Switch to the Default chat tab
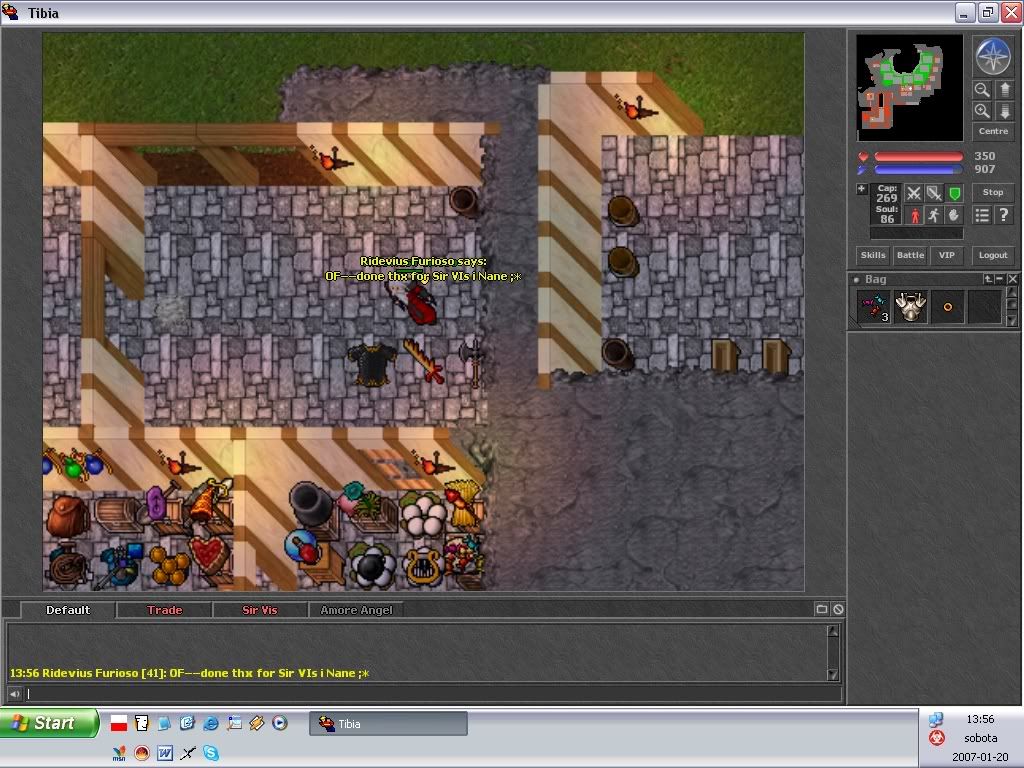 coord(68,610)
